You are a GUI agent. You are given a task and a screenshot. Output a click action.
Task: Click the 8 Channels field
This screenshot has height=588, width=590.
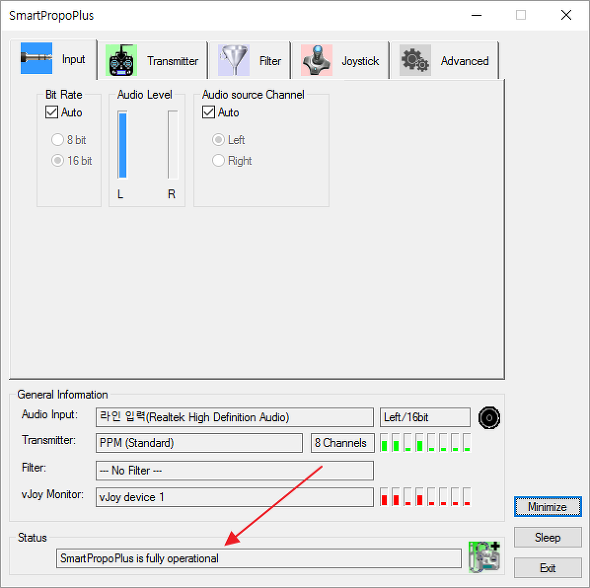coord(342,443)
